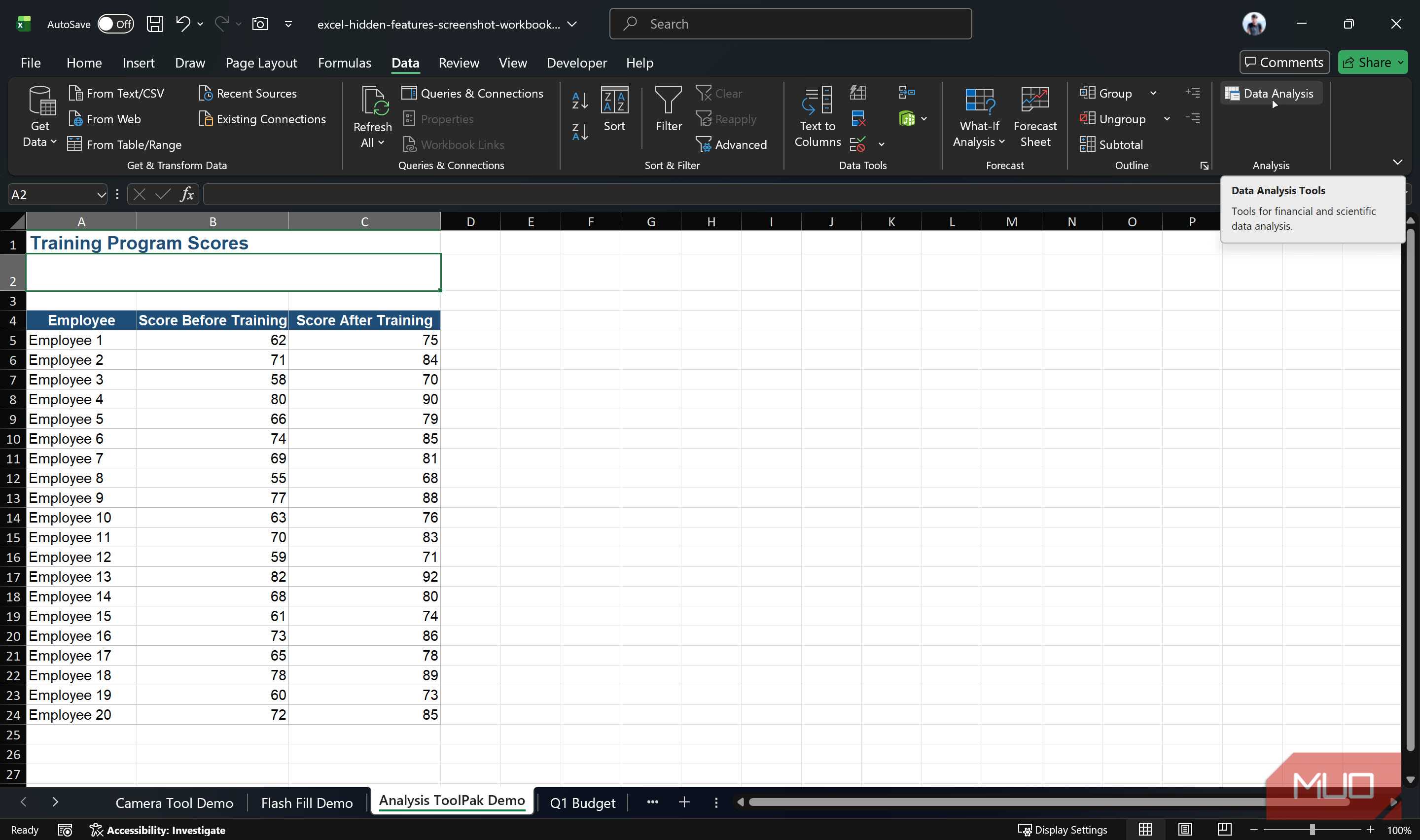Open Queries & Connections pane
This screenshot has height=840, width=1420.
coord(472,93)
